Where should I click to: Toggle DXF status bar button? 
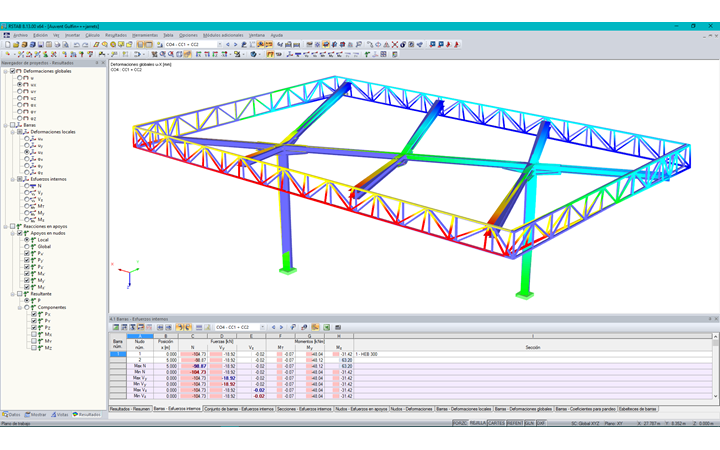coord(541,423)
